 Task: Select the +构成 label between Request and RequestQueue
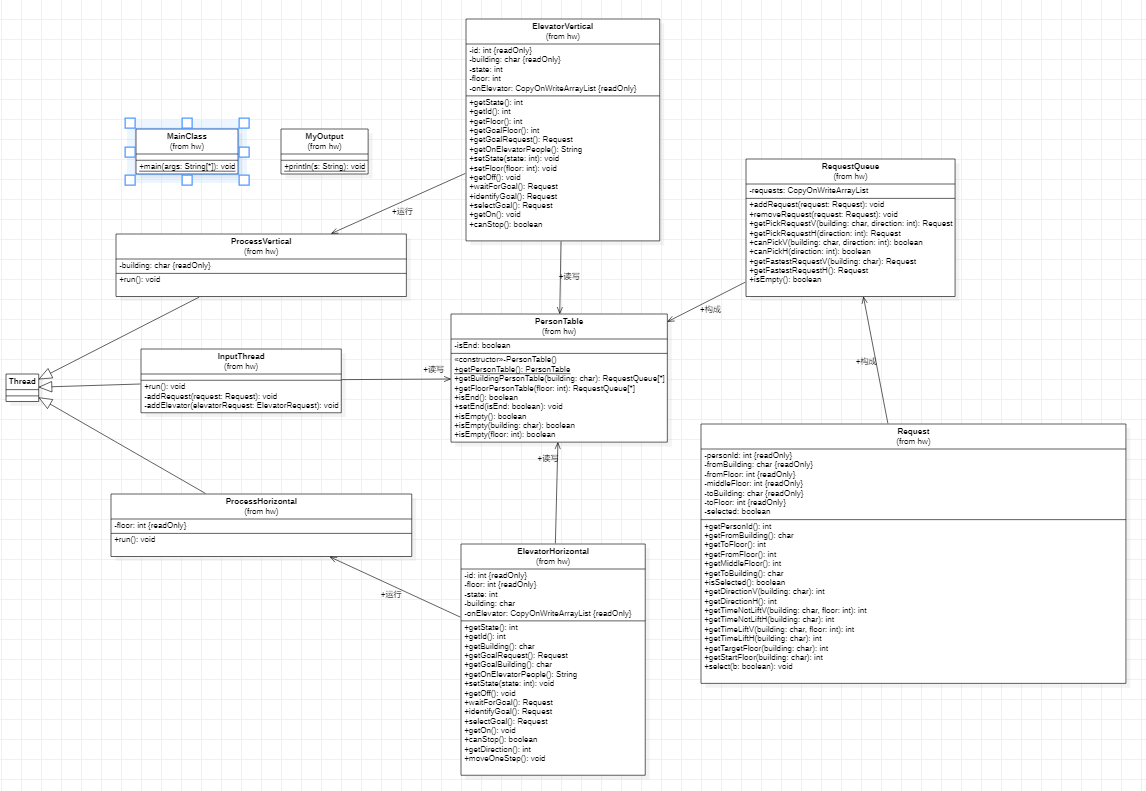(x=866, y=362)
